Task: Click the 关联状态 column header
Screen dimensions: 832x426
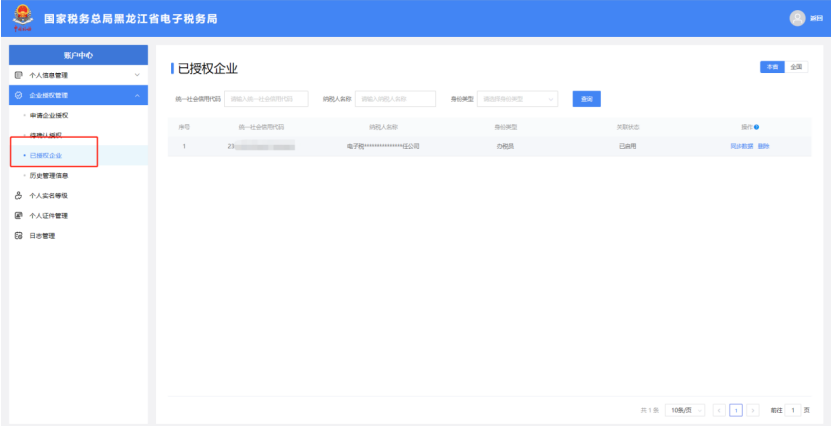Action: tap(627, 127)
